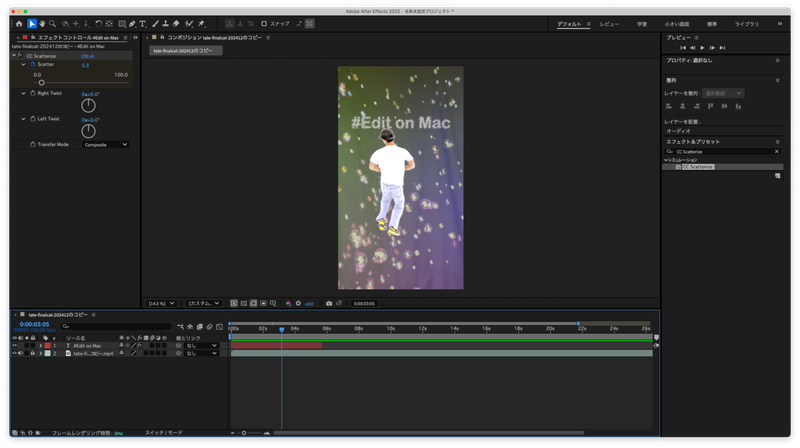Jump to last frame in preview

click(722, 47)
